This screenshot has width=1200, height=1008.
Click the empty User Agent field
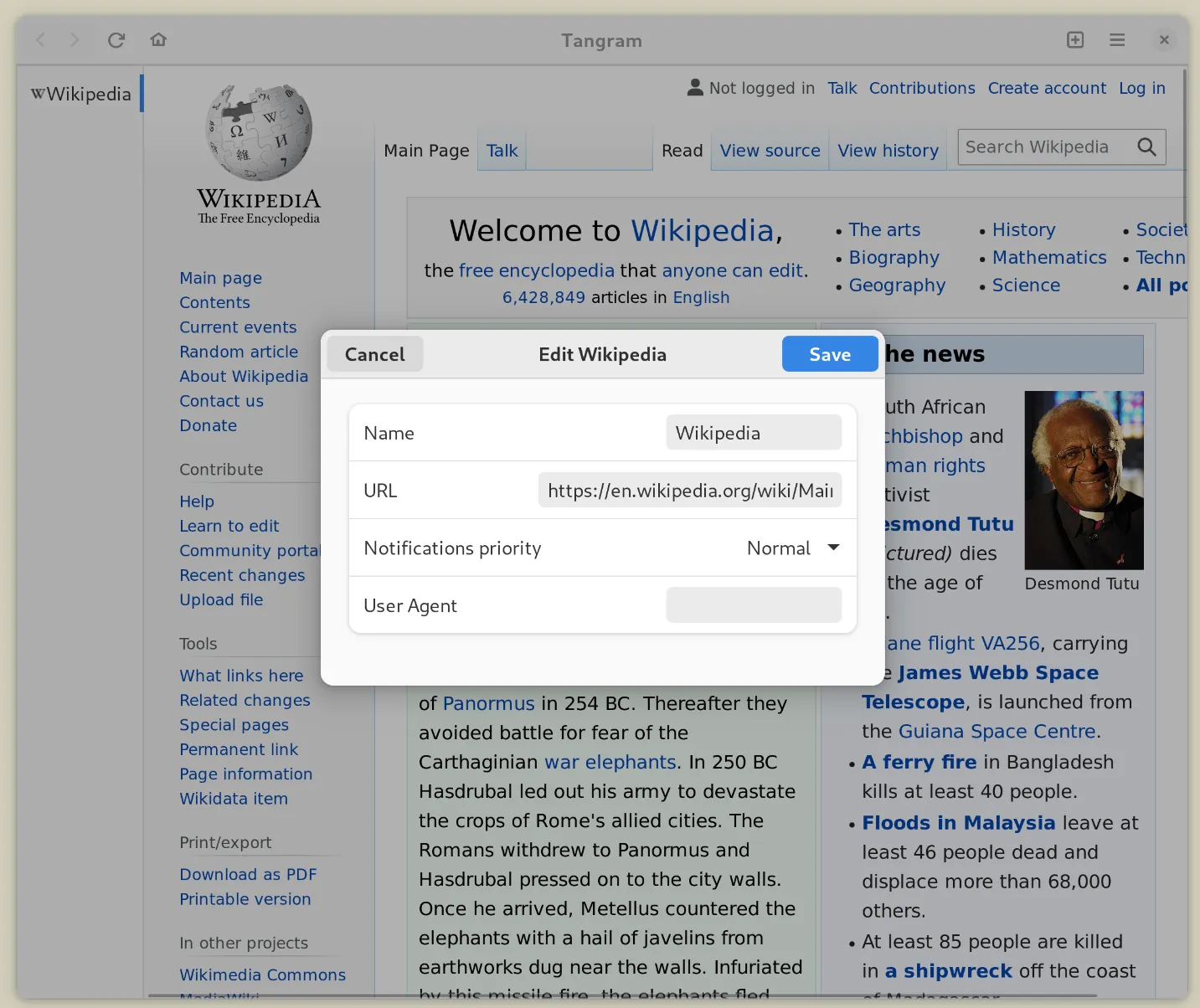(754, 605)
